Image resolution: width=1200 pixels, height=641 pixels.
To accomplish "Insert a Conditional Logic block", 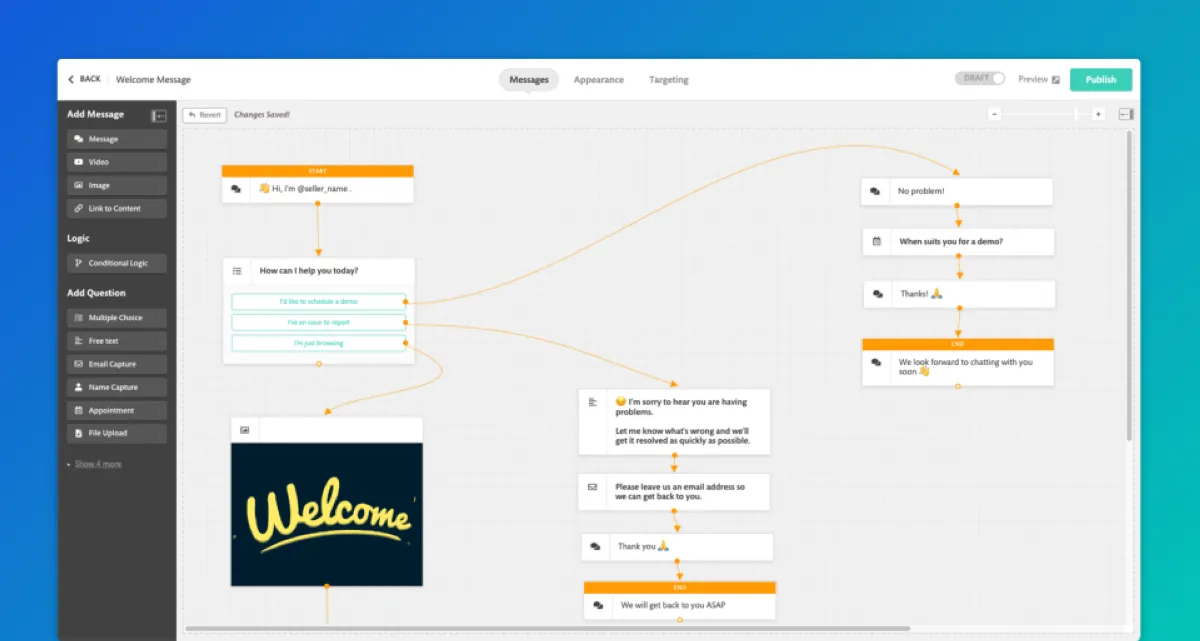I will click(117, 263).
